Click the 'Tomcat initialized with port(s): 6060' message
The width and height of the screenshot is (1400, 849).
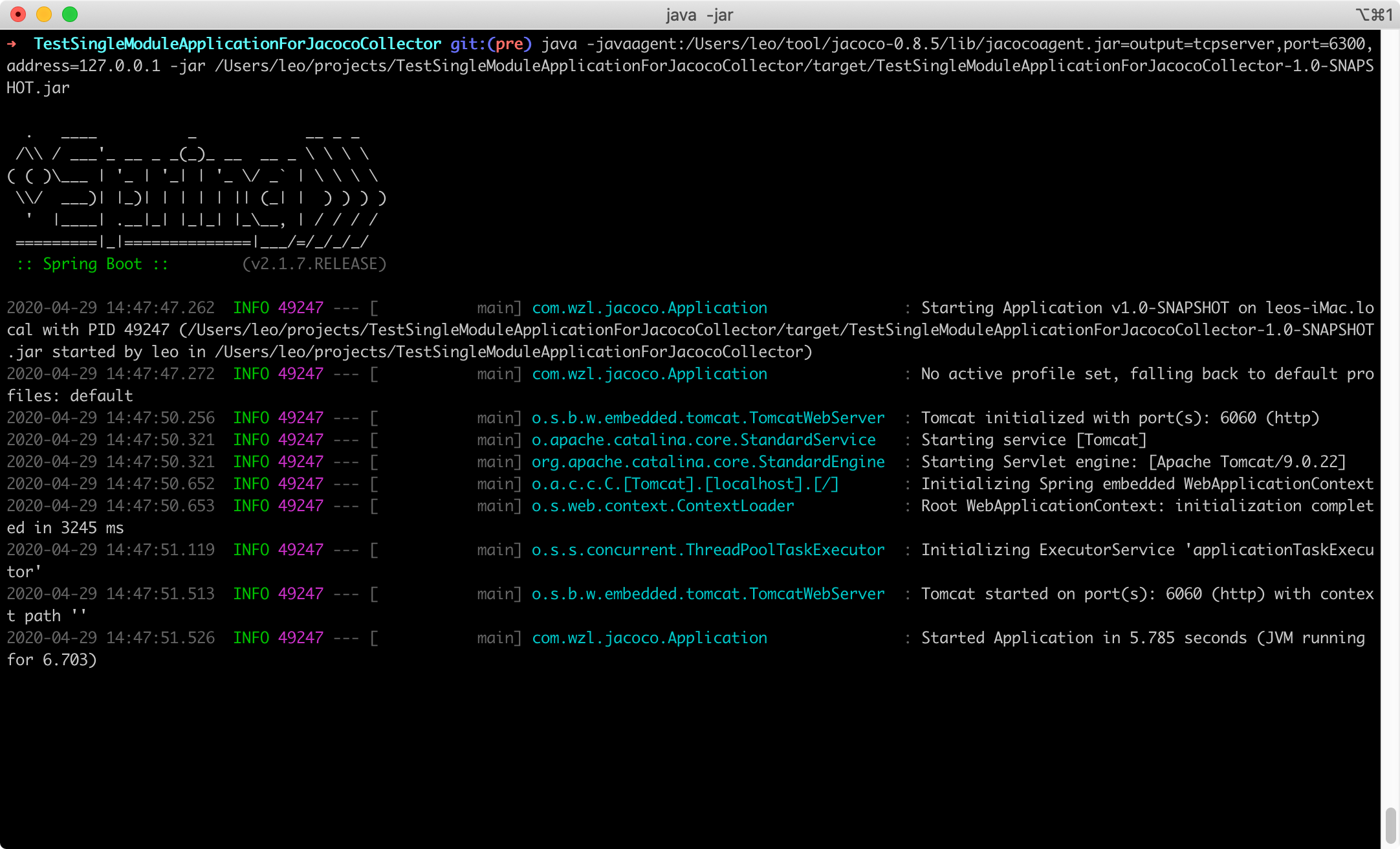tap(1119, 418)
